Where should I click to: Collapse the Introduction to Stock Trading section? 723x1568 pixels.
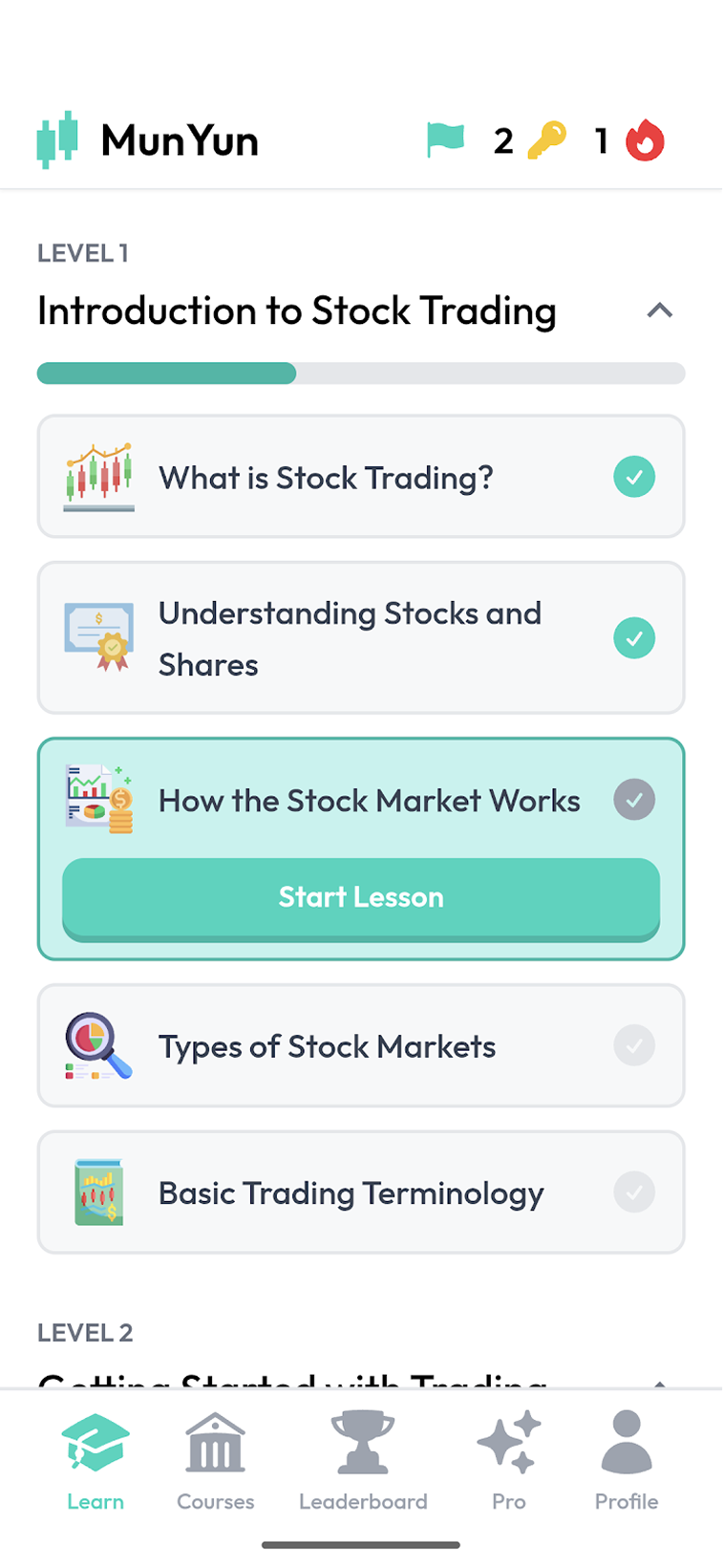pyautogui.click(x=659, y=311)
